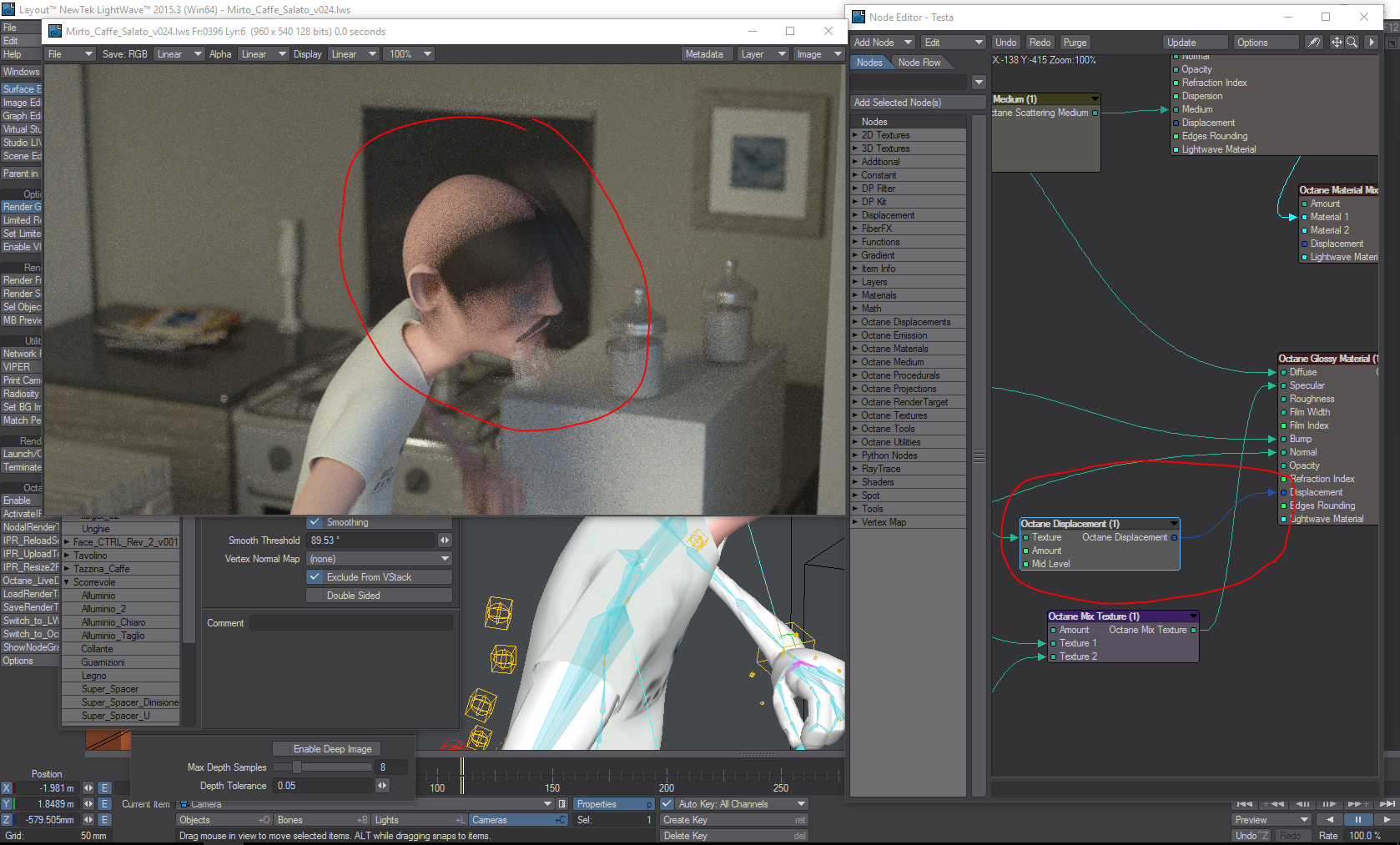This screenshot has height=845, width=1400.
Task: Switch selection mode to Cameras
Action: coord(518,820)
